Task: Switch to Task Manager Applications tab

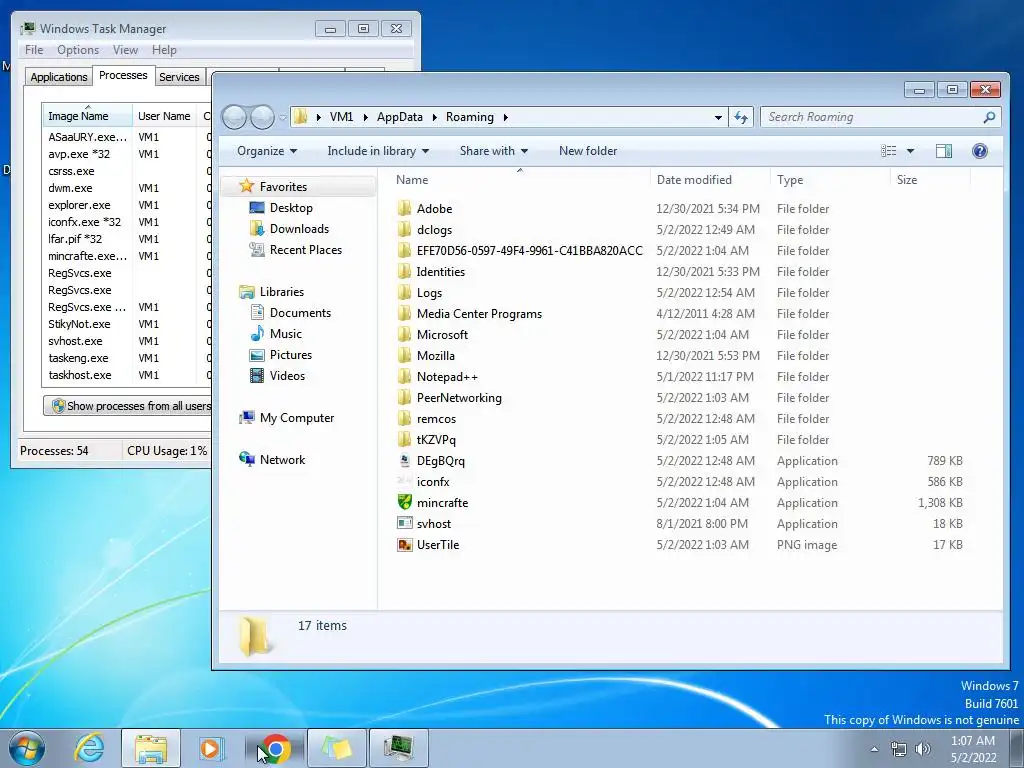Action: tap(59, 76)
